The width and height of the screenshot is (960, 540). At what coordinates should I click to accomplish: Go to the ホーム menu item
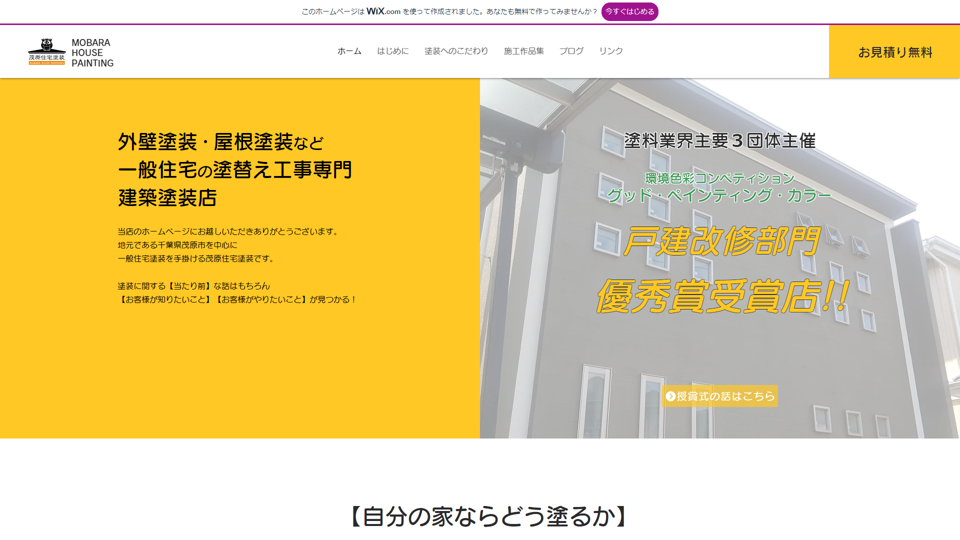349,51
